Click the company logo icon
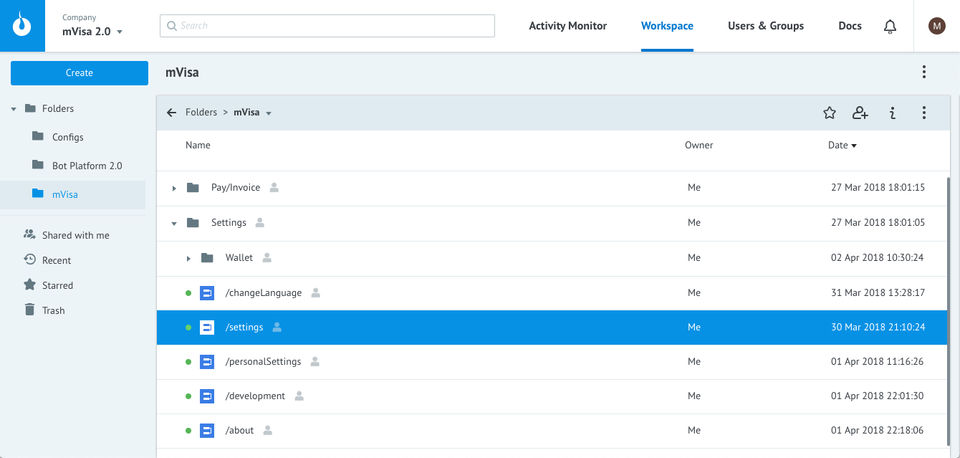 tap(22, 26)
